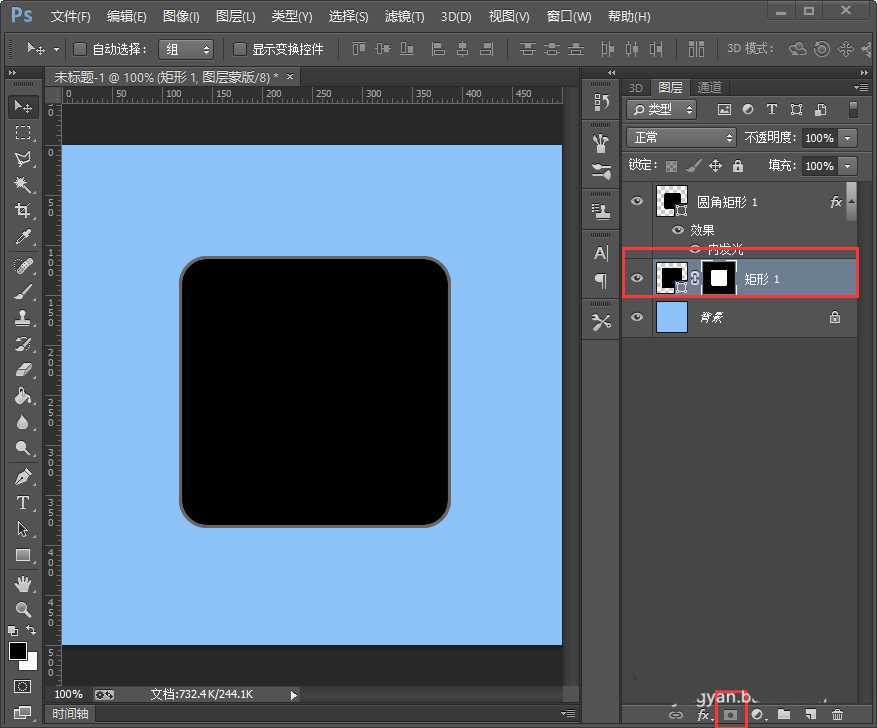The width and height of the screenshot is (877, 728).
Task: Open the 滤镜(T) menu
Action: (404, 17)
